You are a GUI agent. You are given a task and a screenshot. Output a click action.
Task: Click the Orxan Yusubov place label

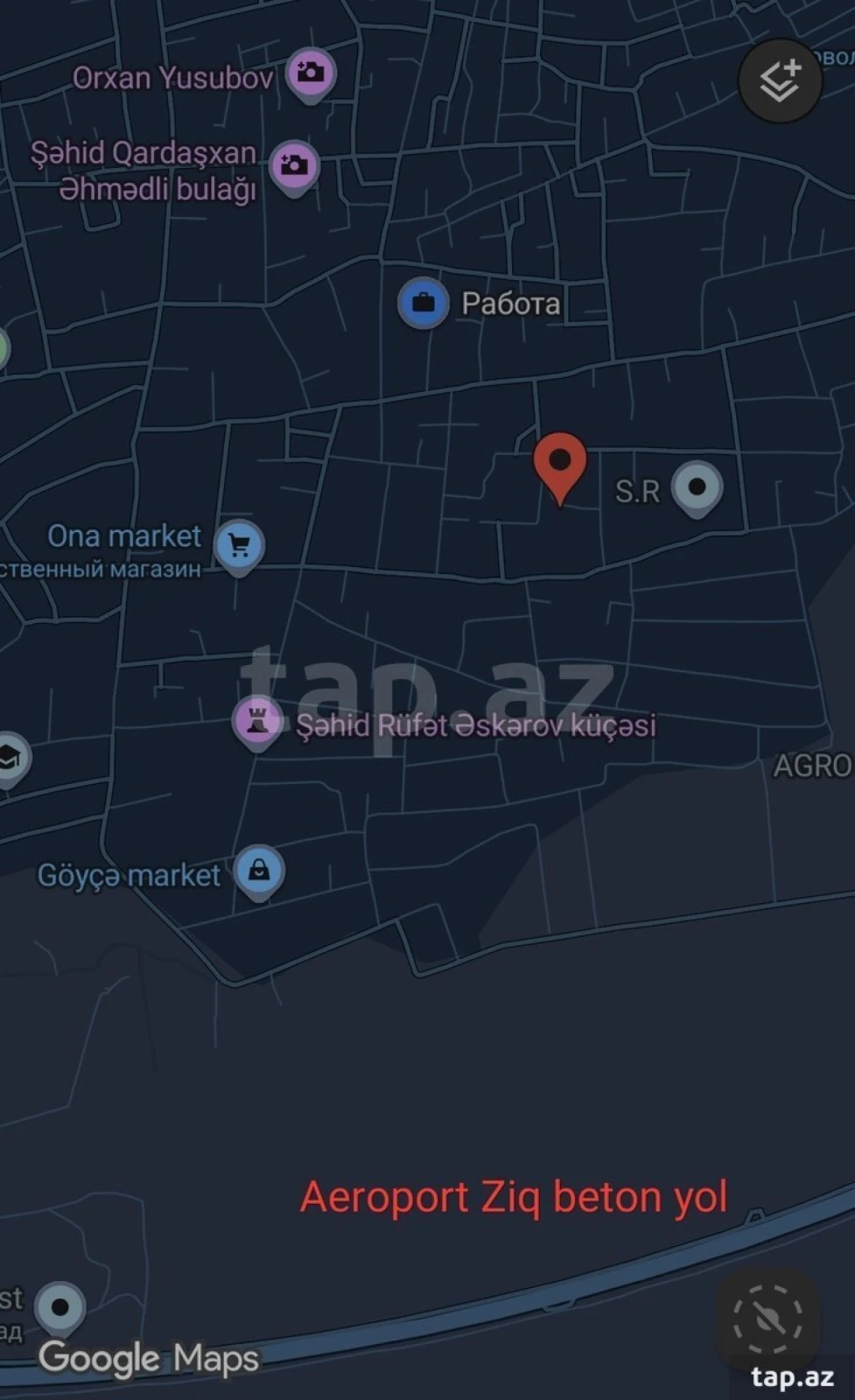pyautogui.click(x=172, y=78)
